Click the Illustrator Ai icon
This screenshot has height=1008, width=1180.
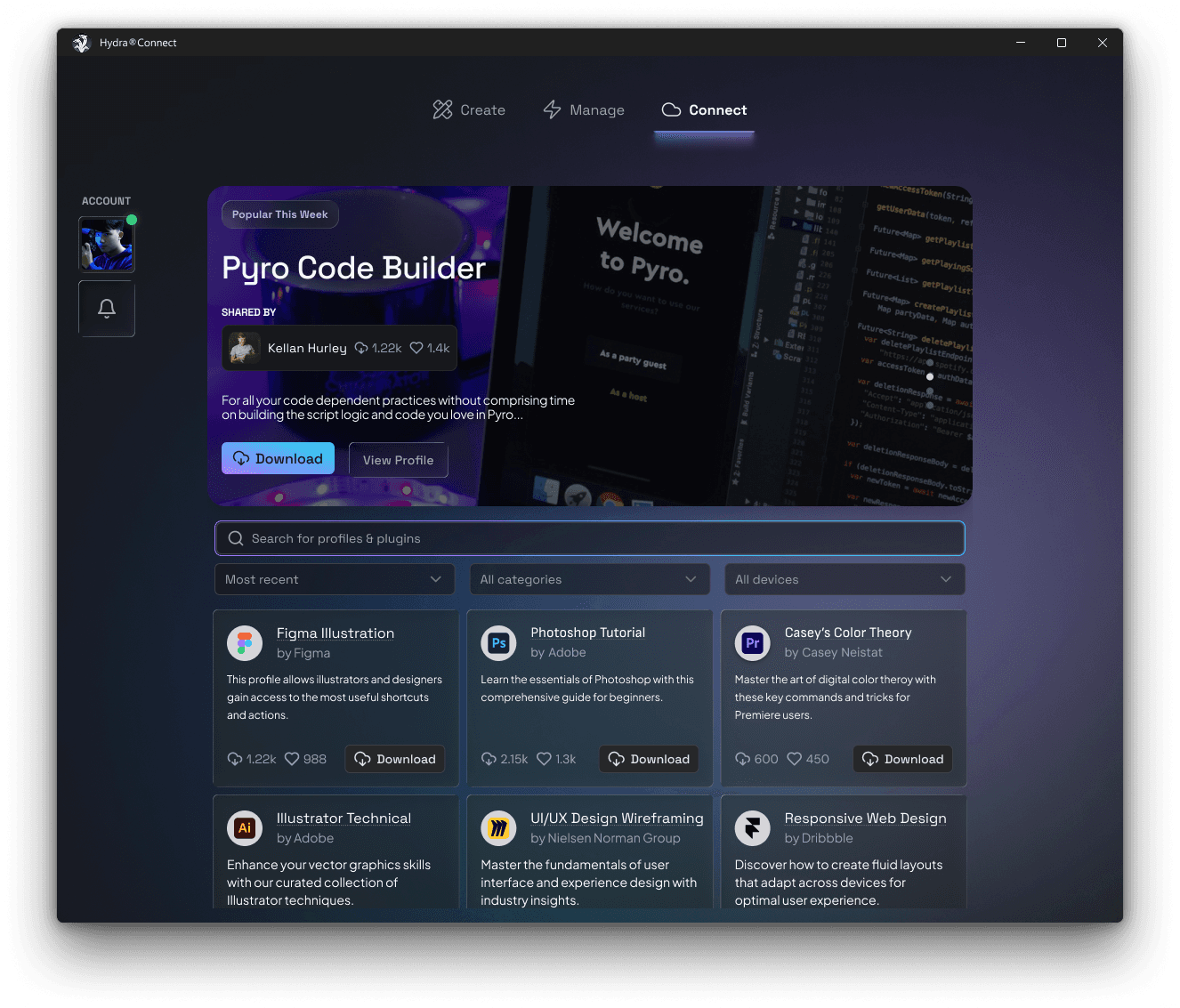point(245,827)
